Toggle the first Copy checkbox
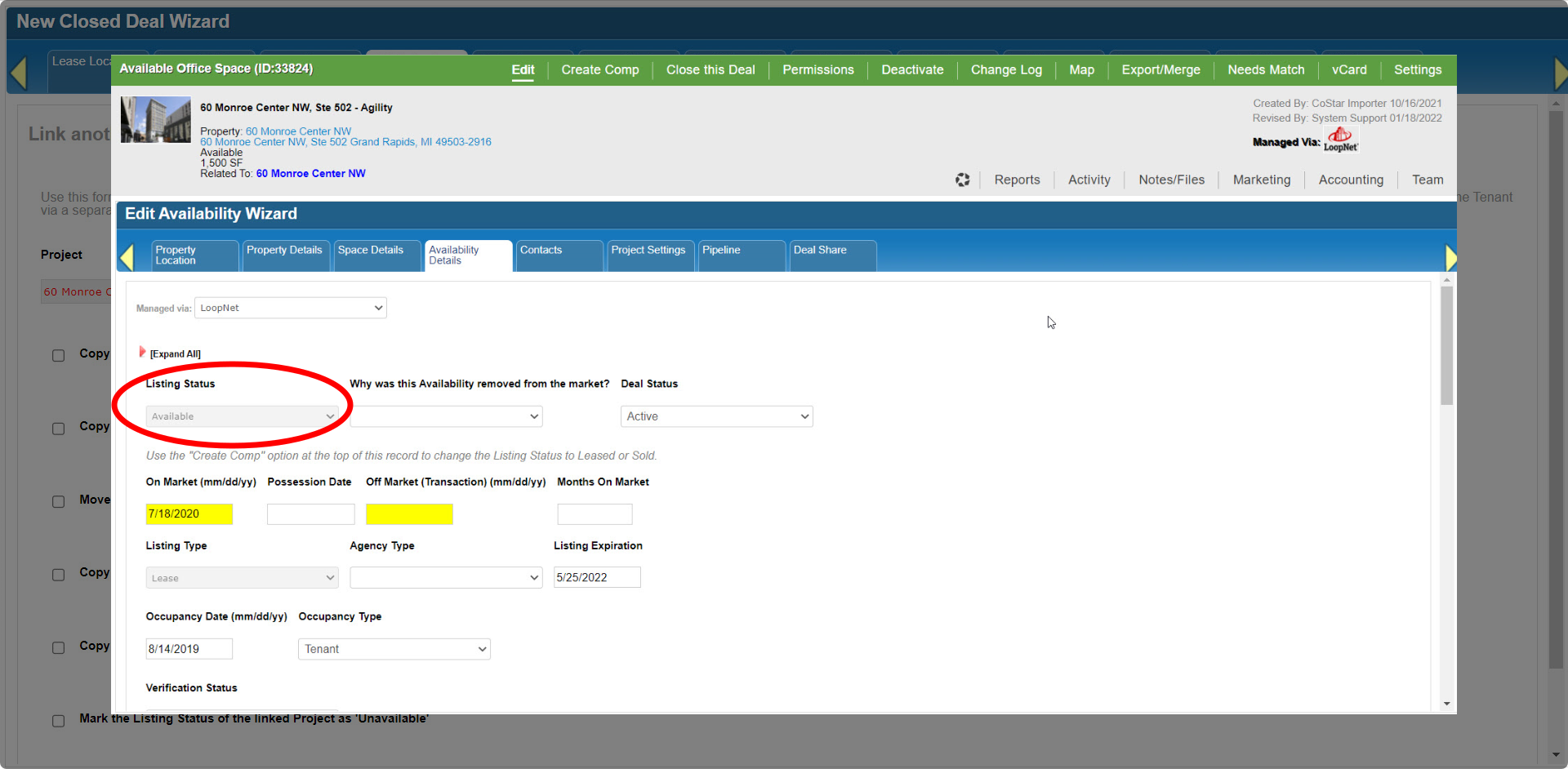 click(x=59, y=355)
